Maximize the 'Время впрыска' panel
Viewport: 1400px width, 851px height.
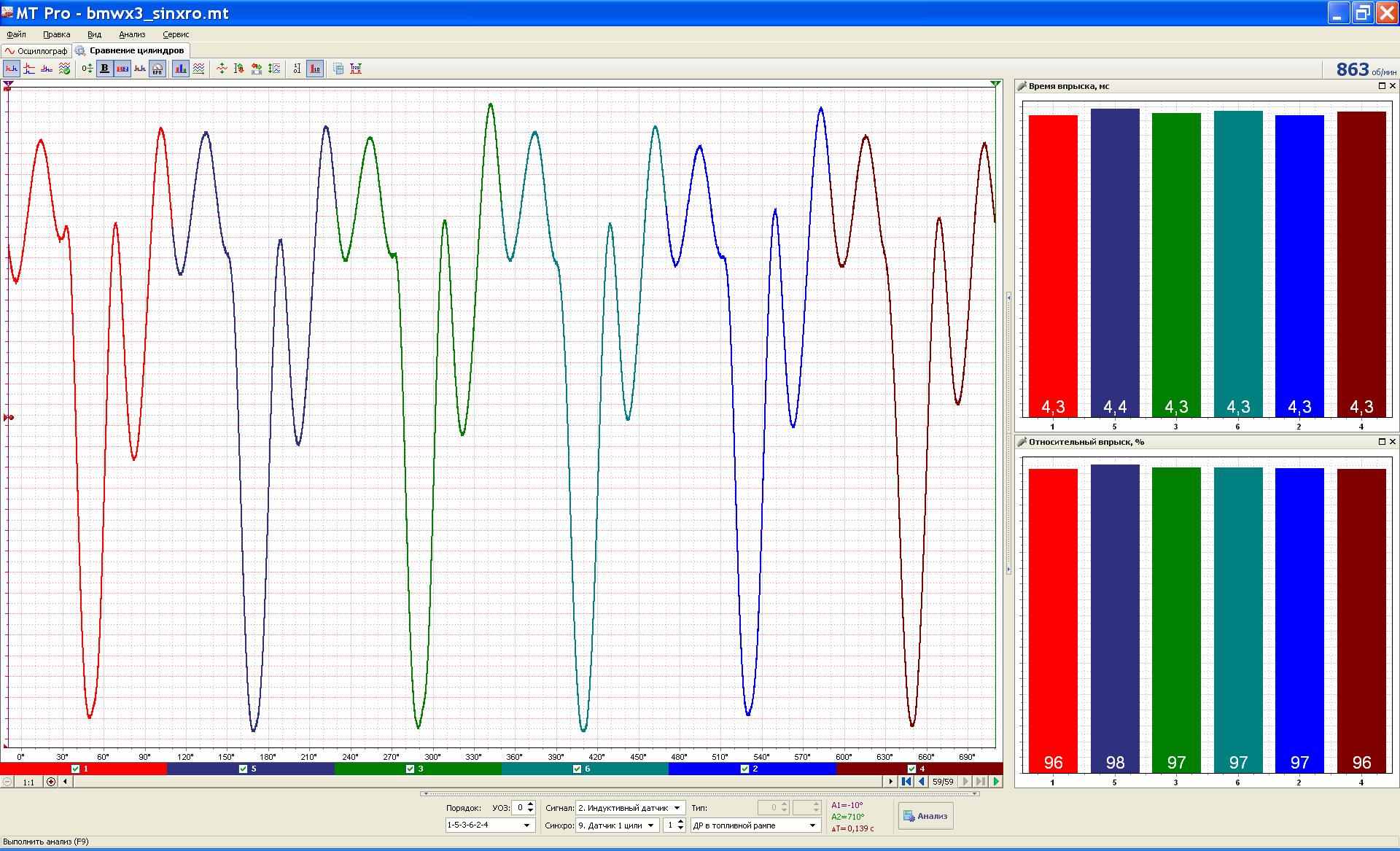point(1382,86)
